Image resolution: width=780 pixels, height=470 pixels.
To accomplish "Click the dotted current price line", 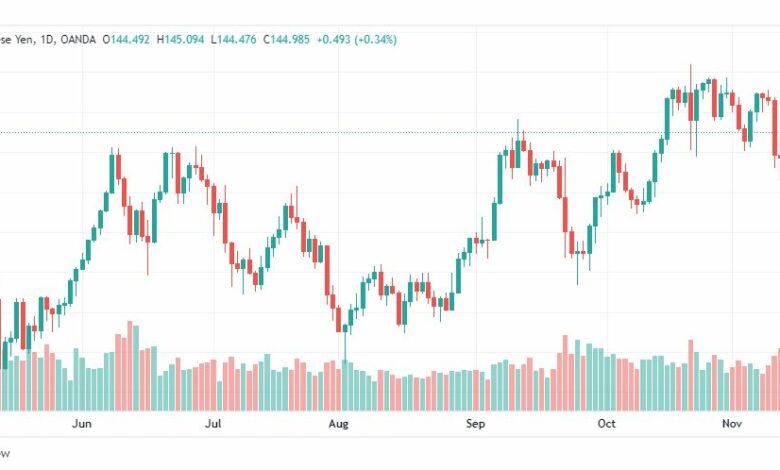I will coord(390,132).
